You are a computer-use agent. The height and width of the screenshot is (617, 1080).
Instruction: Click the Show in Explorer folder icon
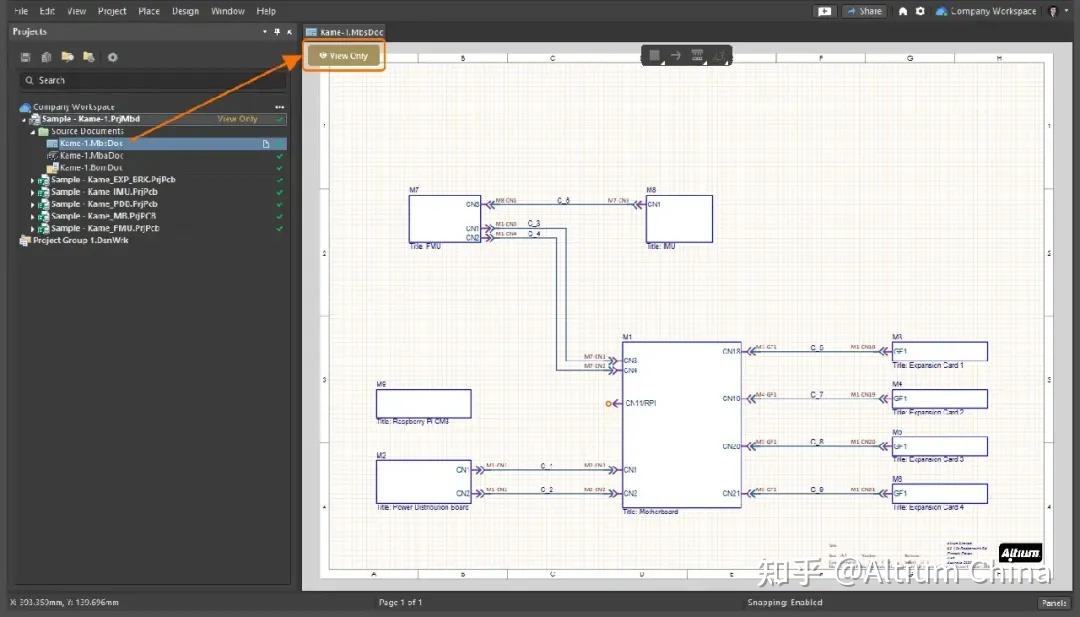pos(89,57)
